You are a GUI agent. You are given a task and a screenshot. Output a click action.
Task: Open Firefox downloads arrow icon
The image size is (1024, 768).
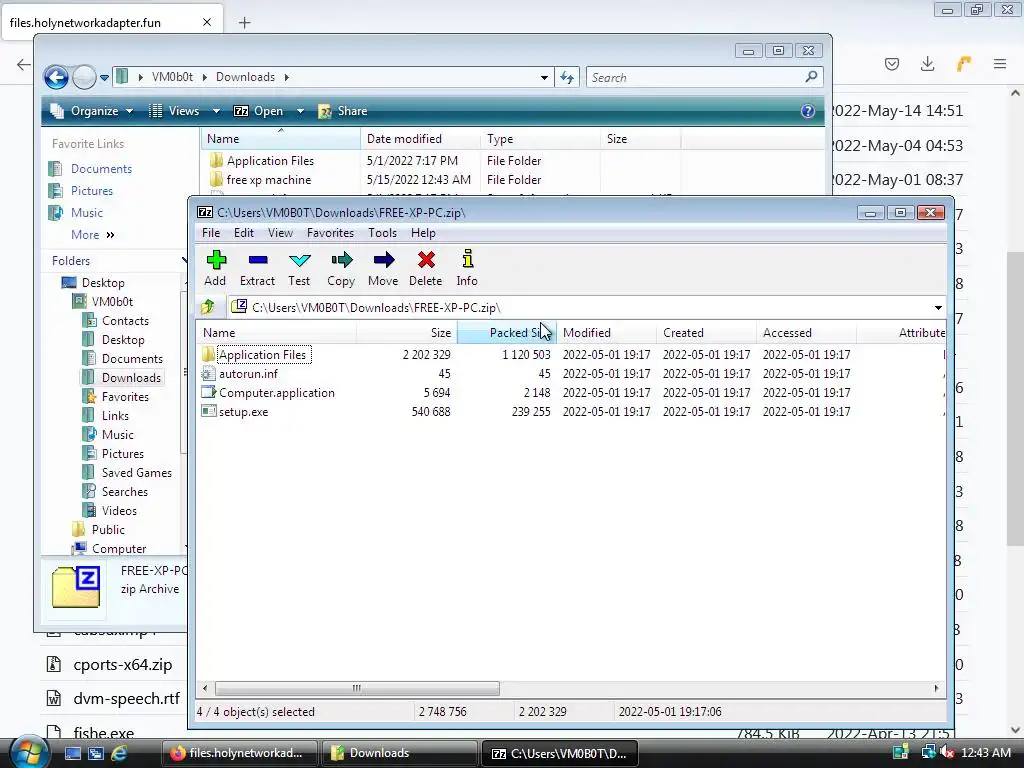[927, 63]
